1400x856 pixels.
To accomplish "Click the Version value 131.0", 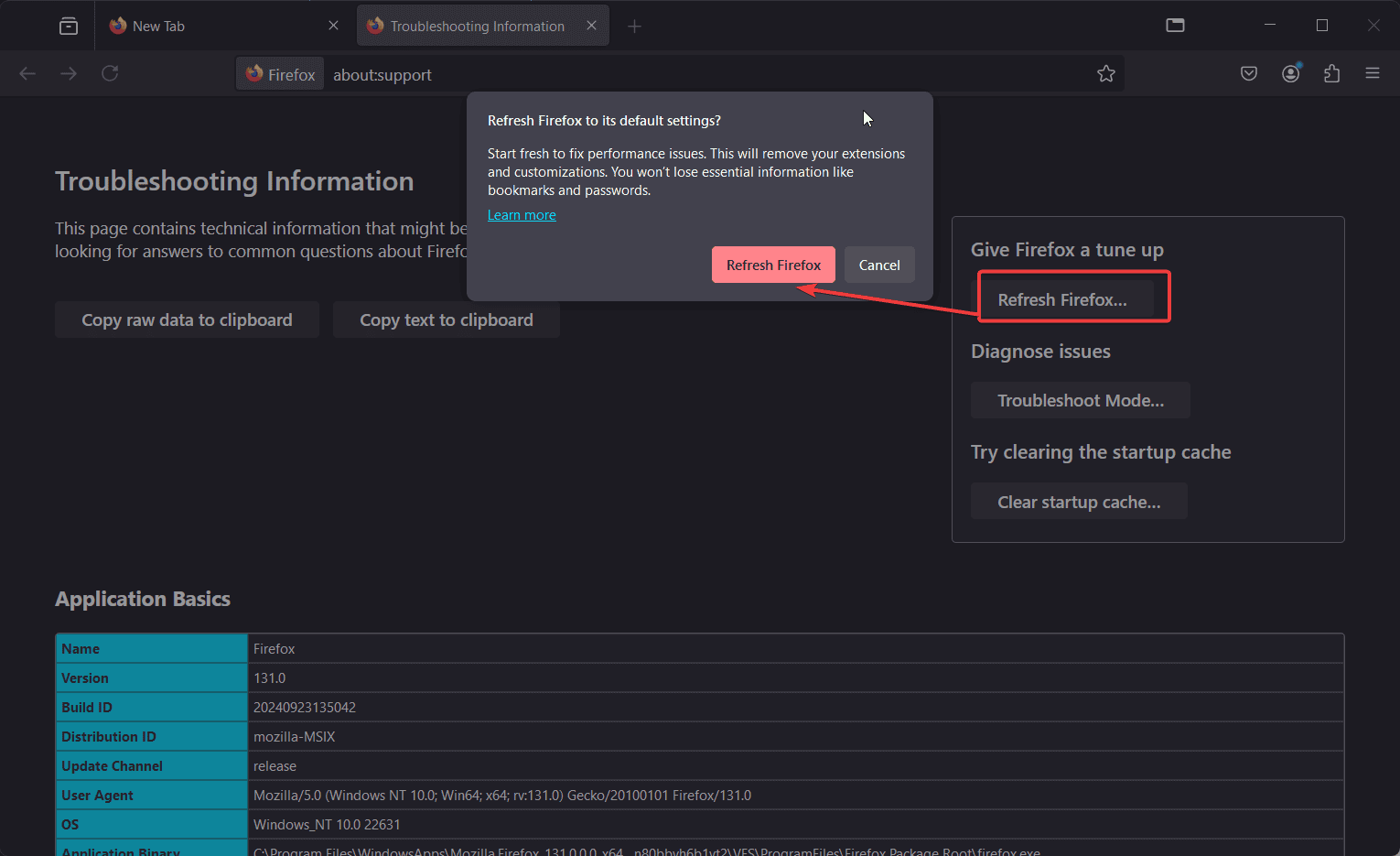I will [x=270, y=678].
